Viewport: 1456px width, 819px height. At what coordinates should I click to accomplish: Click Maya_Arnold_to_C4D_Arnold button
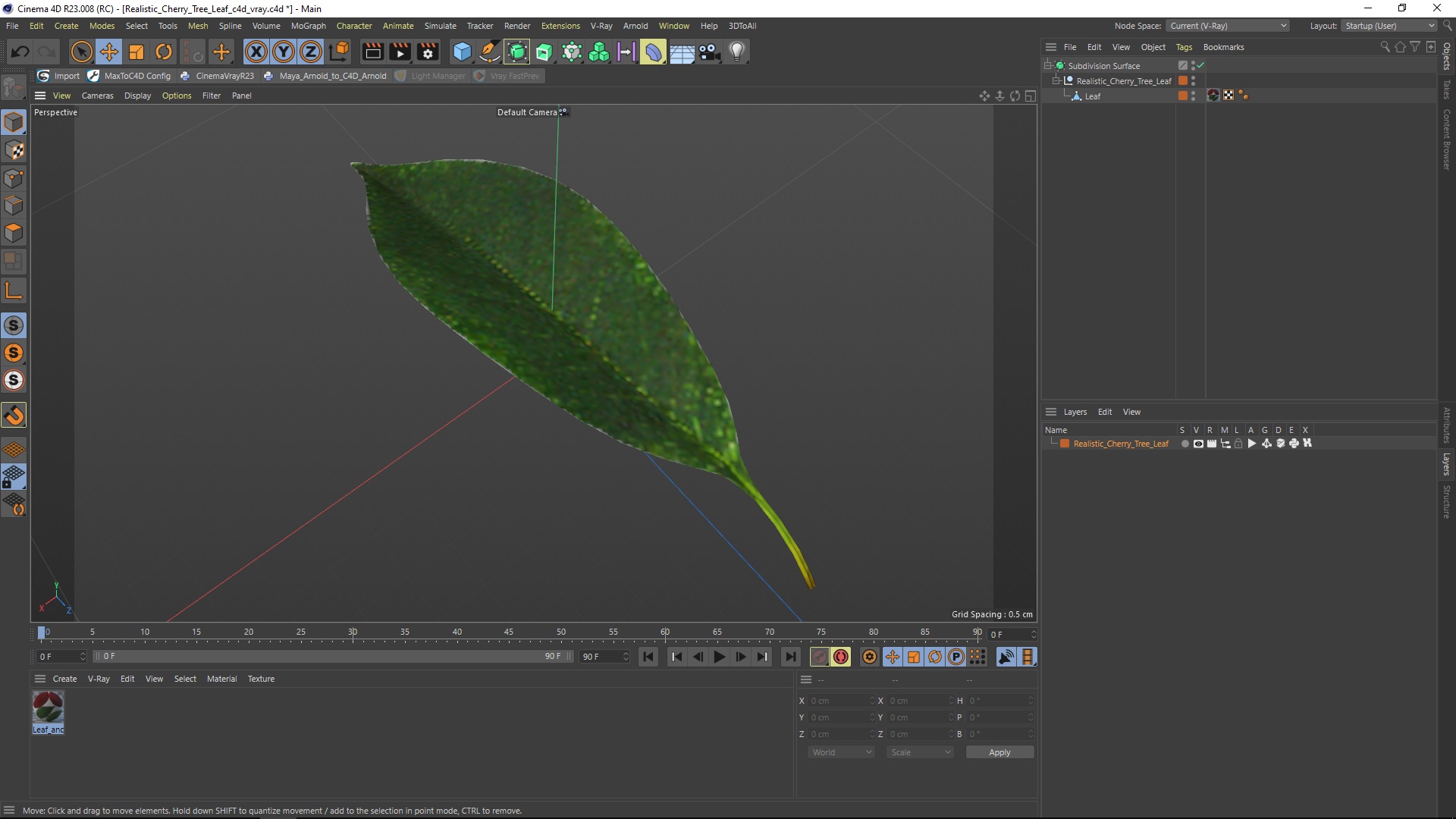(325, 76)
